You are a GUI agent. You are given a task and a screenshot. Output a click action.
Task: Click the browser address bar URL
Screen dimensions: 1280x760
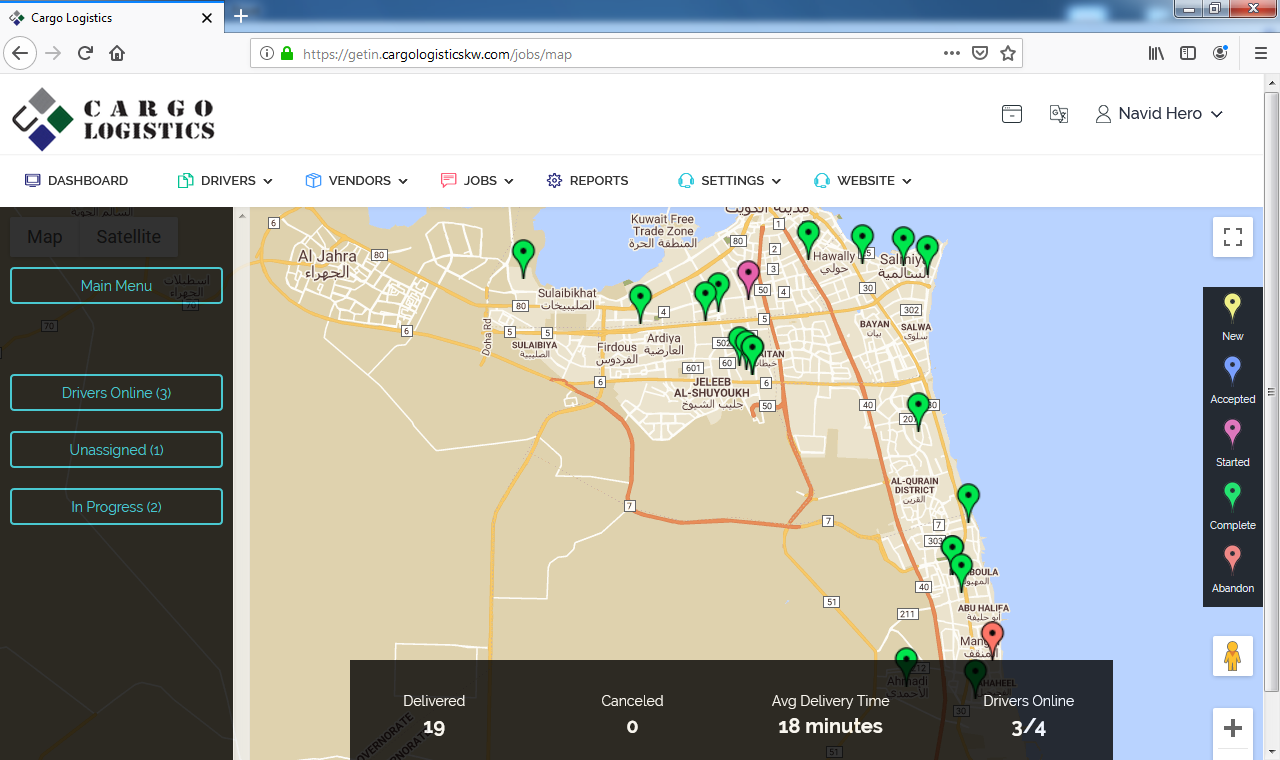point(600,54)
